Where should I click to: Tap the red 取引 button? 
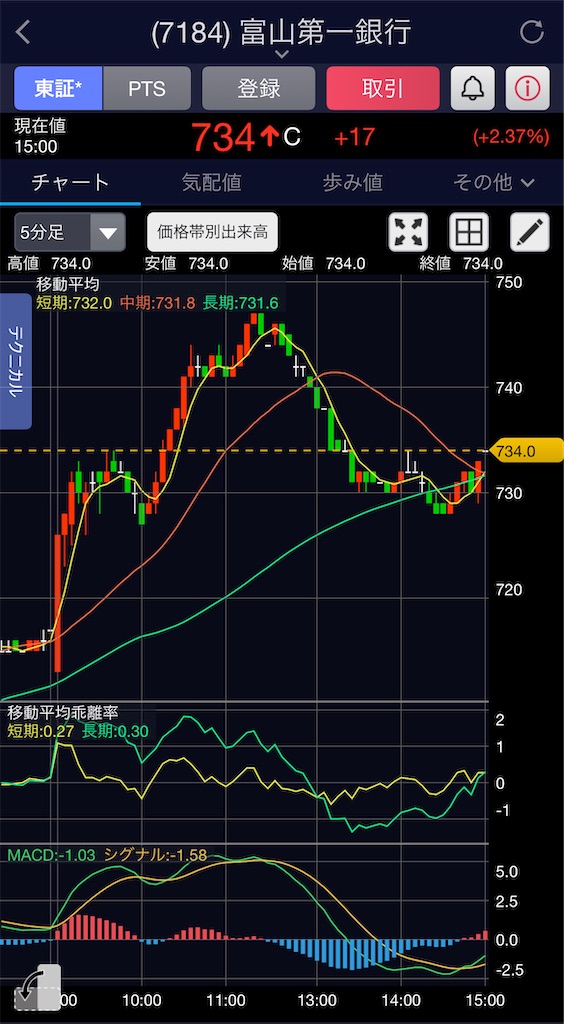point(383,88)
